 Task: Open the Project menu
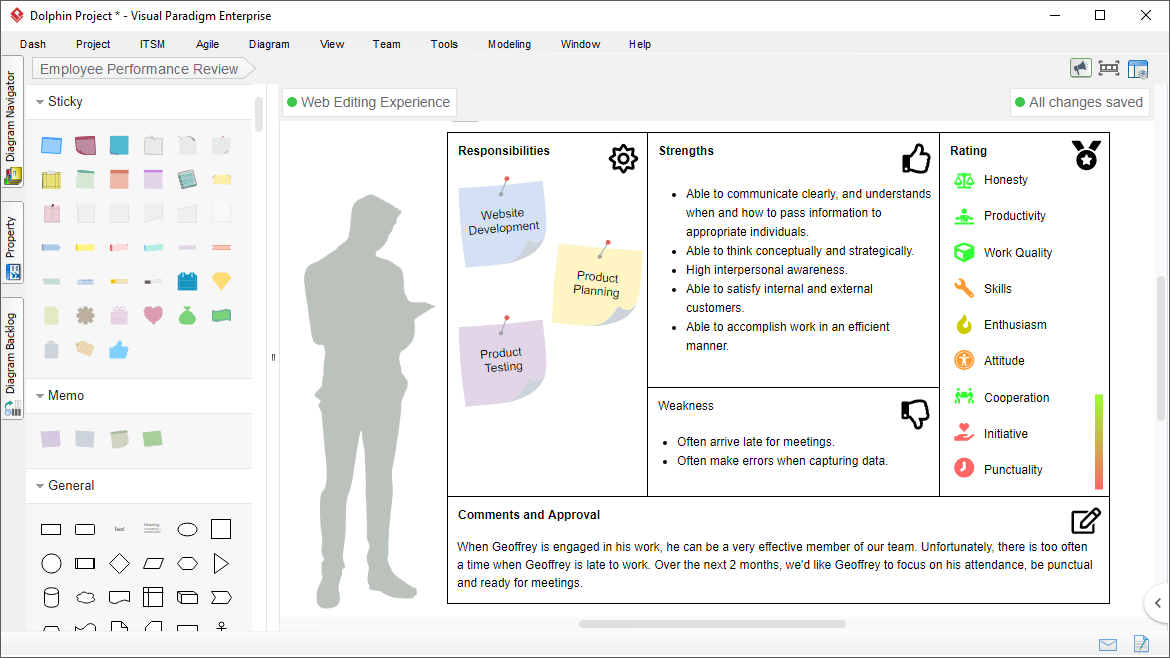pos(93,44)
